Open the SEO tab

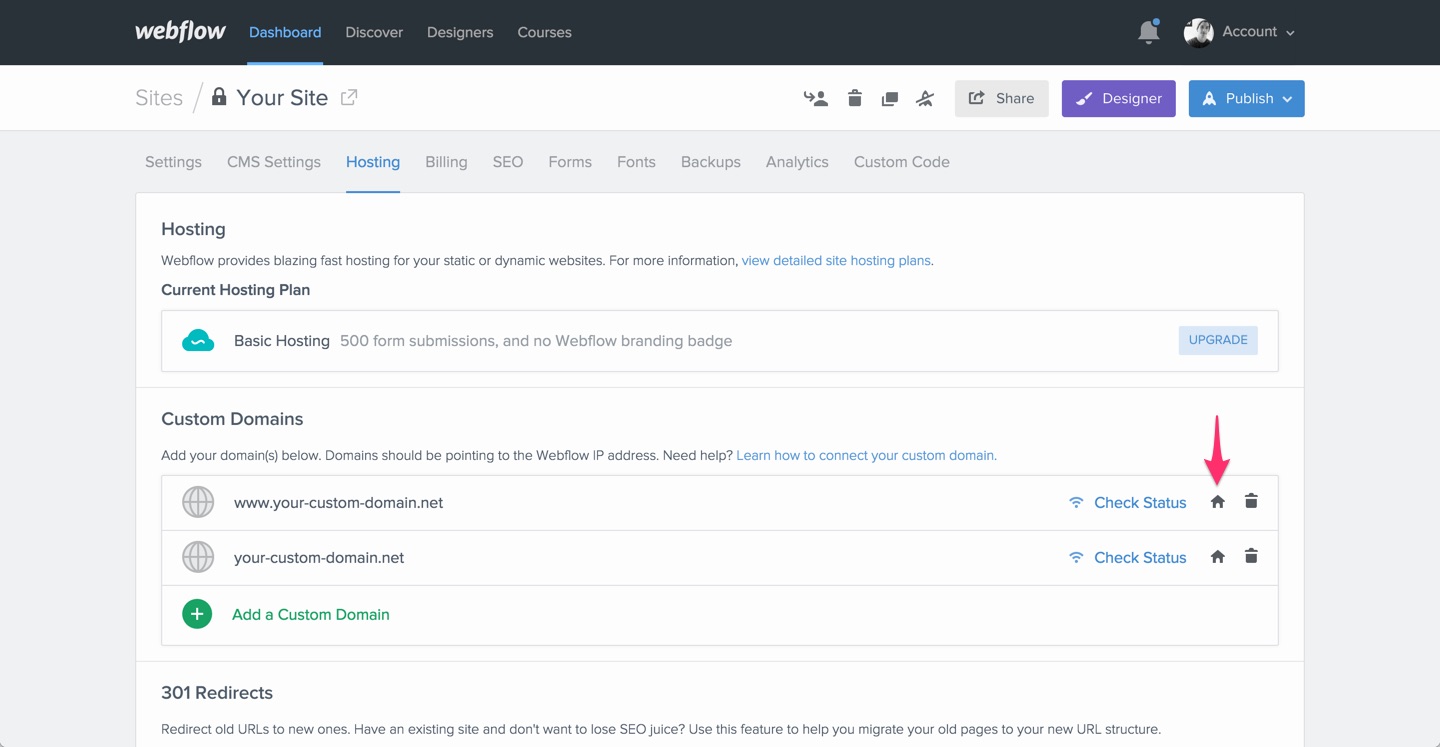508,162
